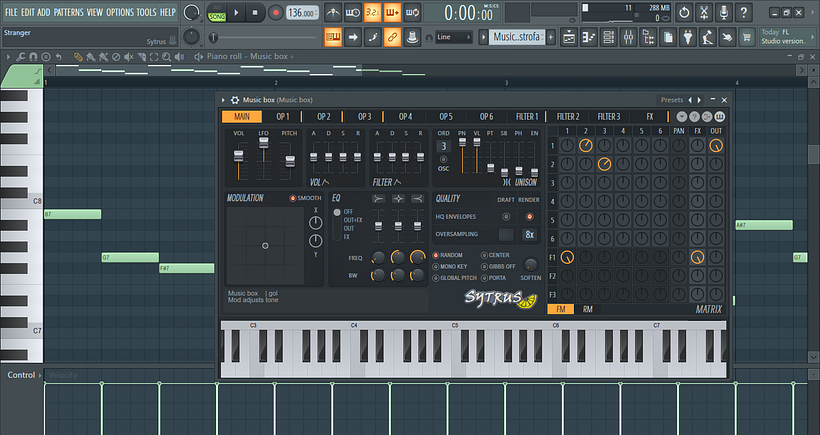Open the Presets dropdown
This screenshot has width=820, height=435.
pyautogui.click(x=672, y=100)
